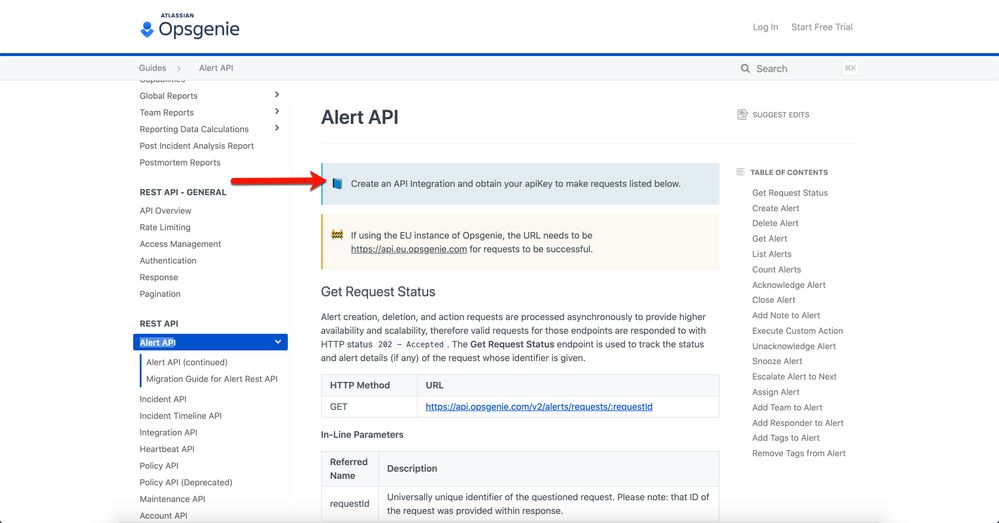This screenshot has height=523, width=999.
Task: Jump to Escalate Alert to Next
Action: pyautogui.click(x=794, y=376)
